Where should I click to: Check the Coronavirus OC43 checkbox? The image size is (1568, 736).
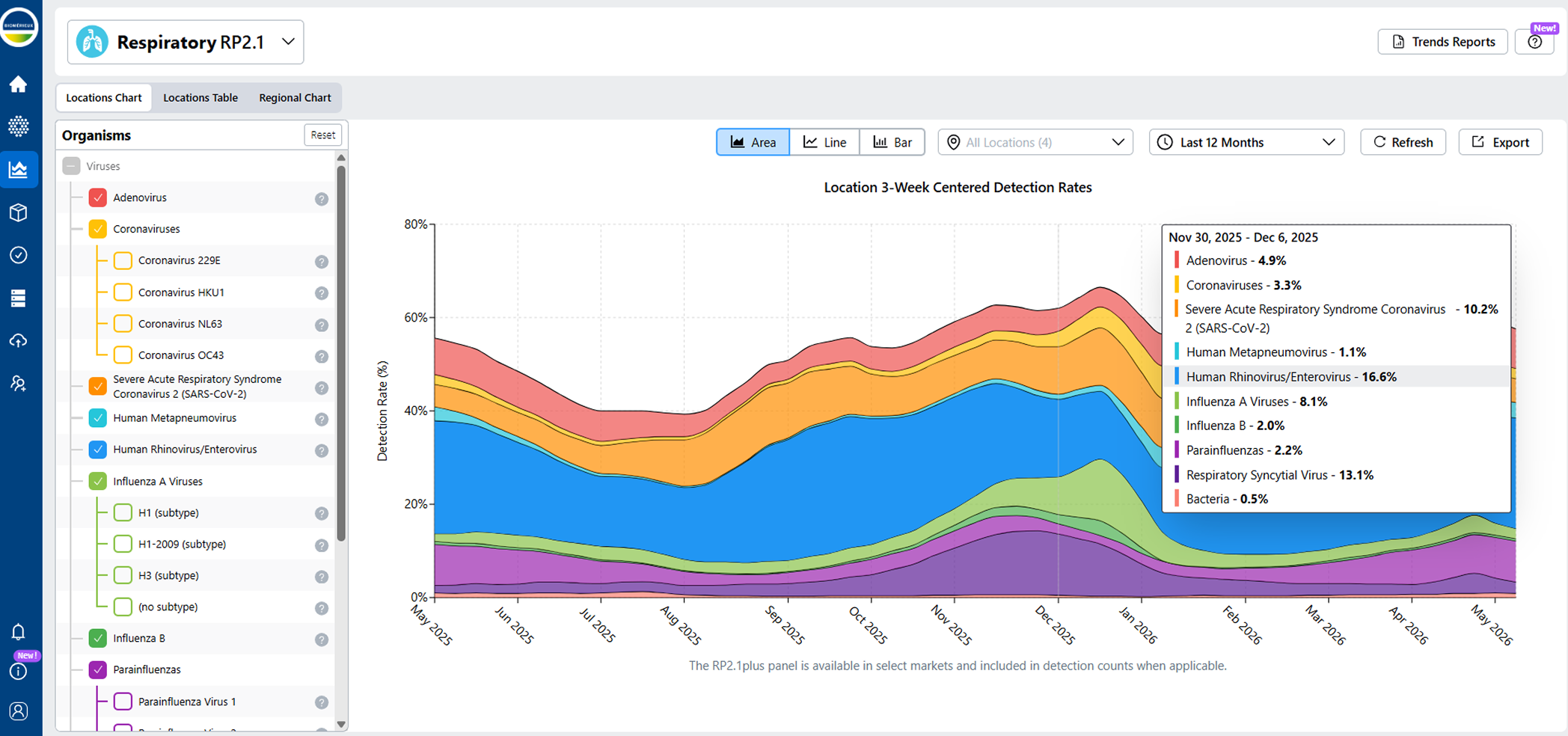123,355
